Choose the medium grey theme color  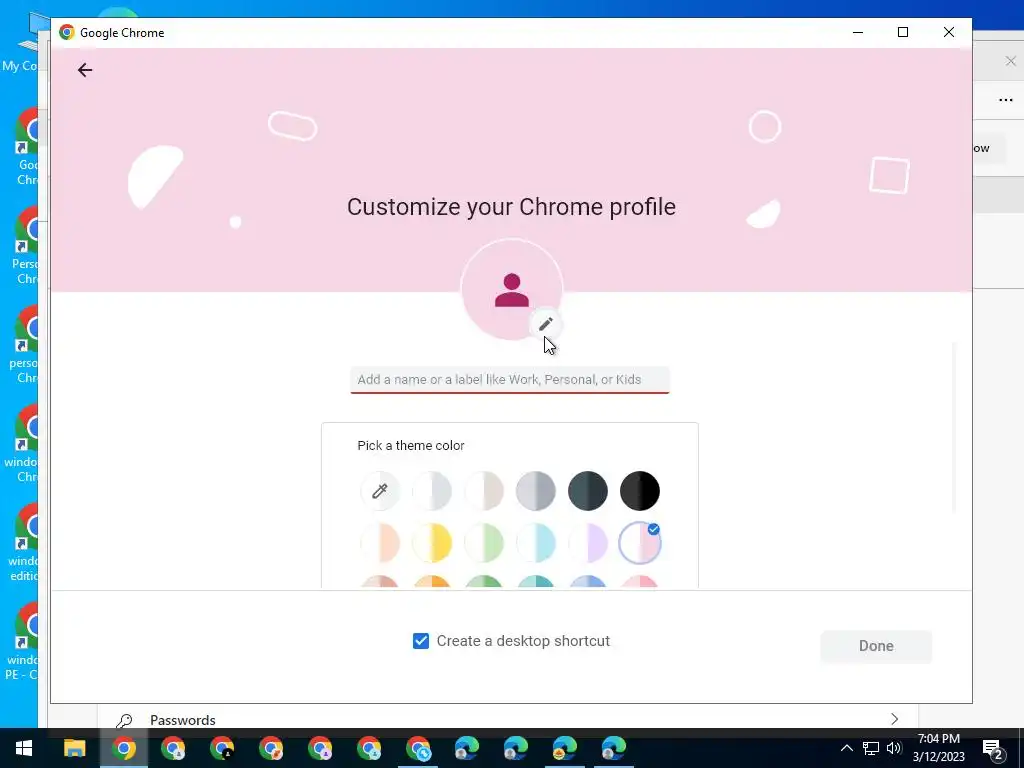(x=536, y=490)
